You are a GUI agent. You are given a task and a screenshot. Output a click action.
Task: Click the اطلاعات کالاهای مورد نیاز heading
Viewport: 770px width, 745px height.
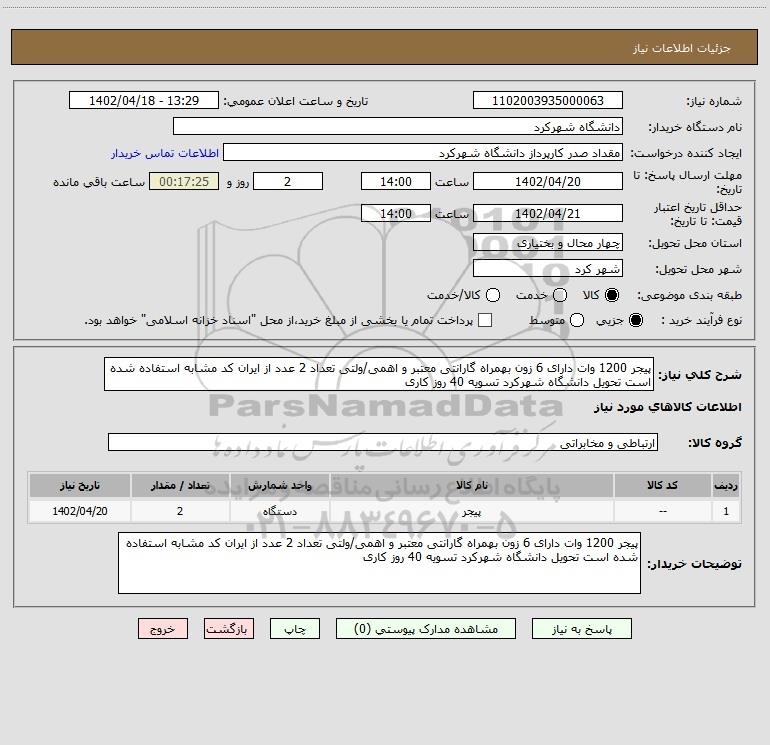pos(667,407)
